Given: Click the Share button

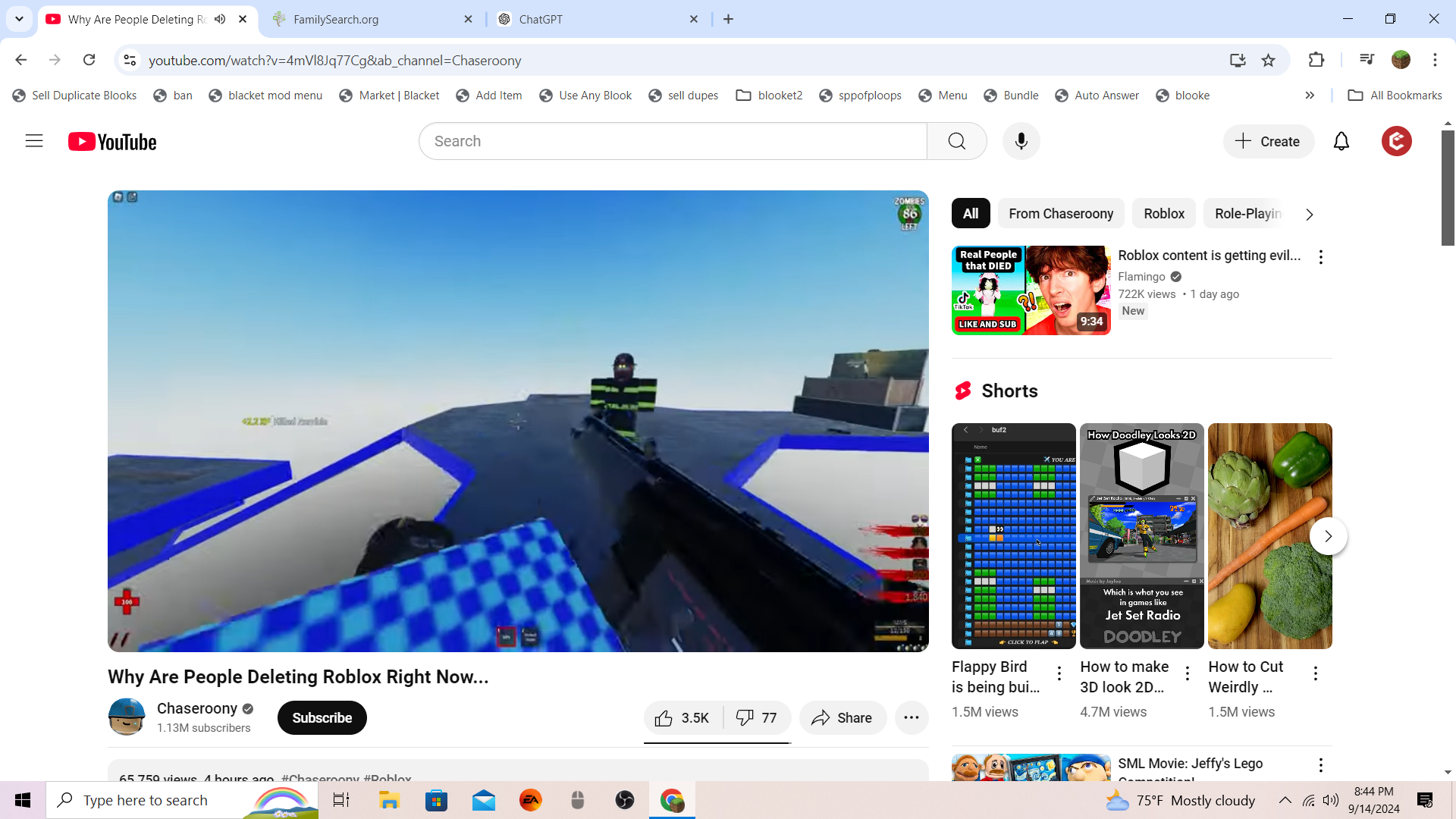Looking at the screenshot, I should [x=842, y=717].
